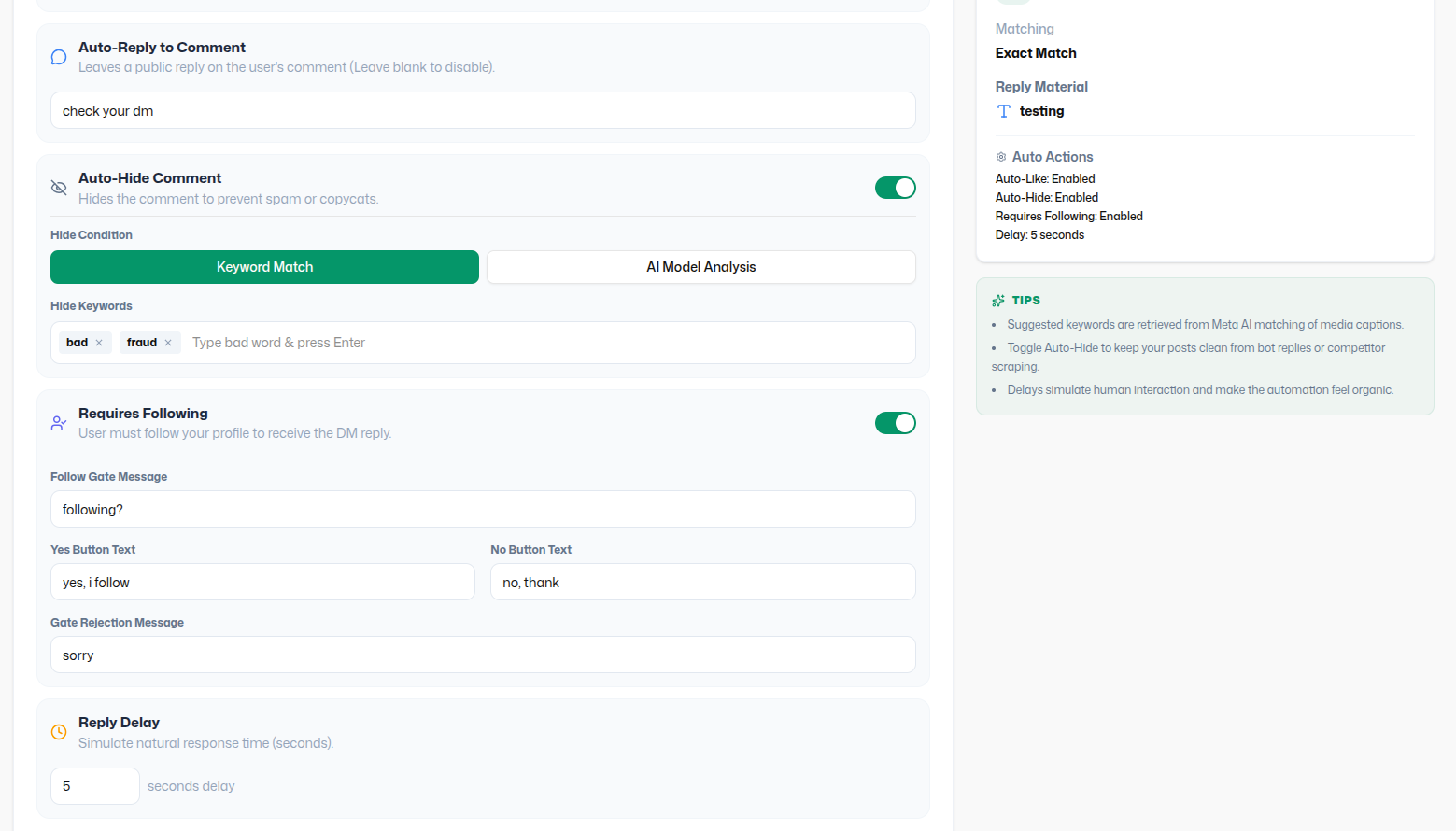Screen dimensions: 1456x831
Task: Remove the 'bad' keyword tag
Action: click(x=99, y=343)
